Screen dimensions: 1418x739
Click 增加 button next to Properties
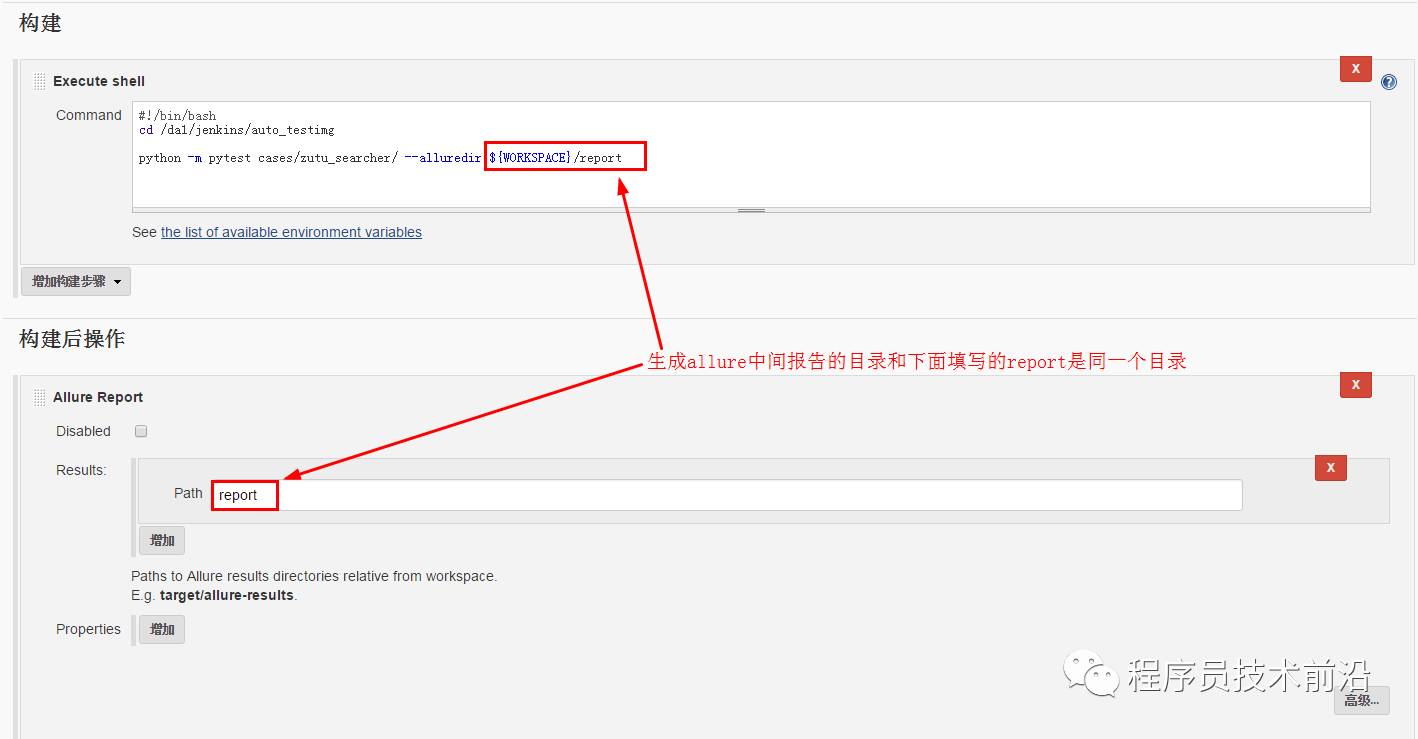(x=162, y=629)
